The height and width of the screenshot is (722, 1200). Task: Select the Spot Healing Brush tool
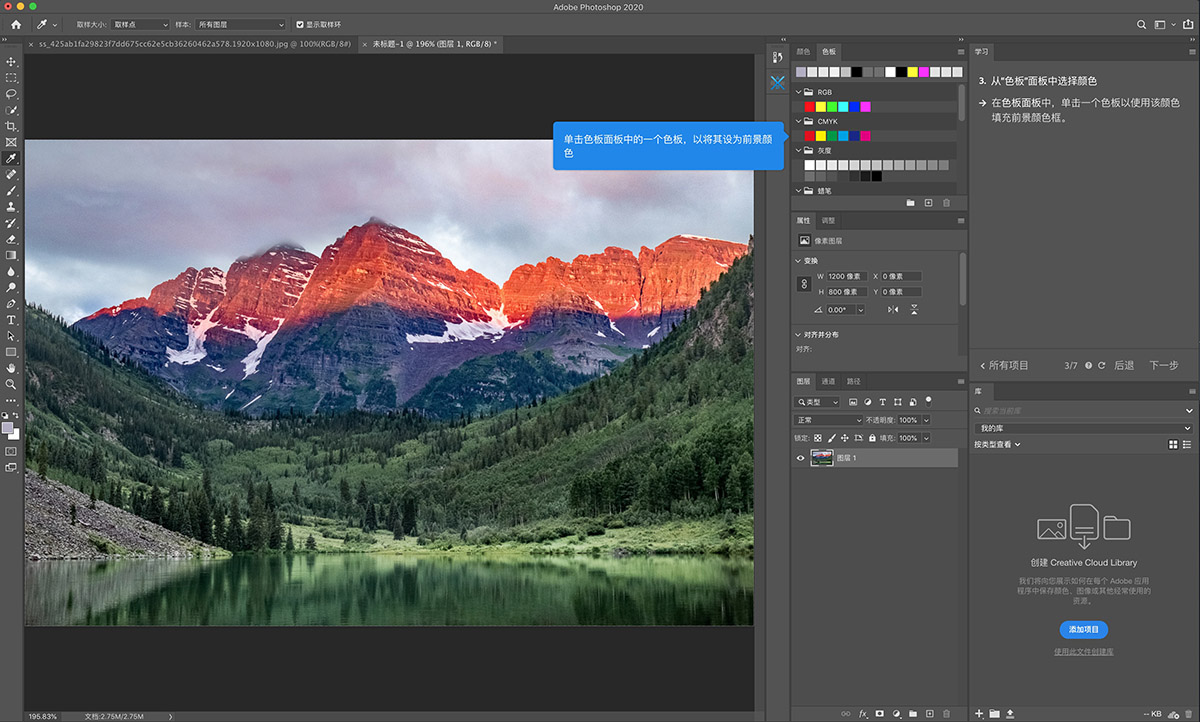pos(11,175)
